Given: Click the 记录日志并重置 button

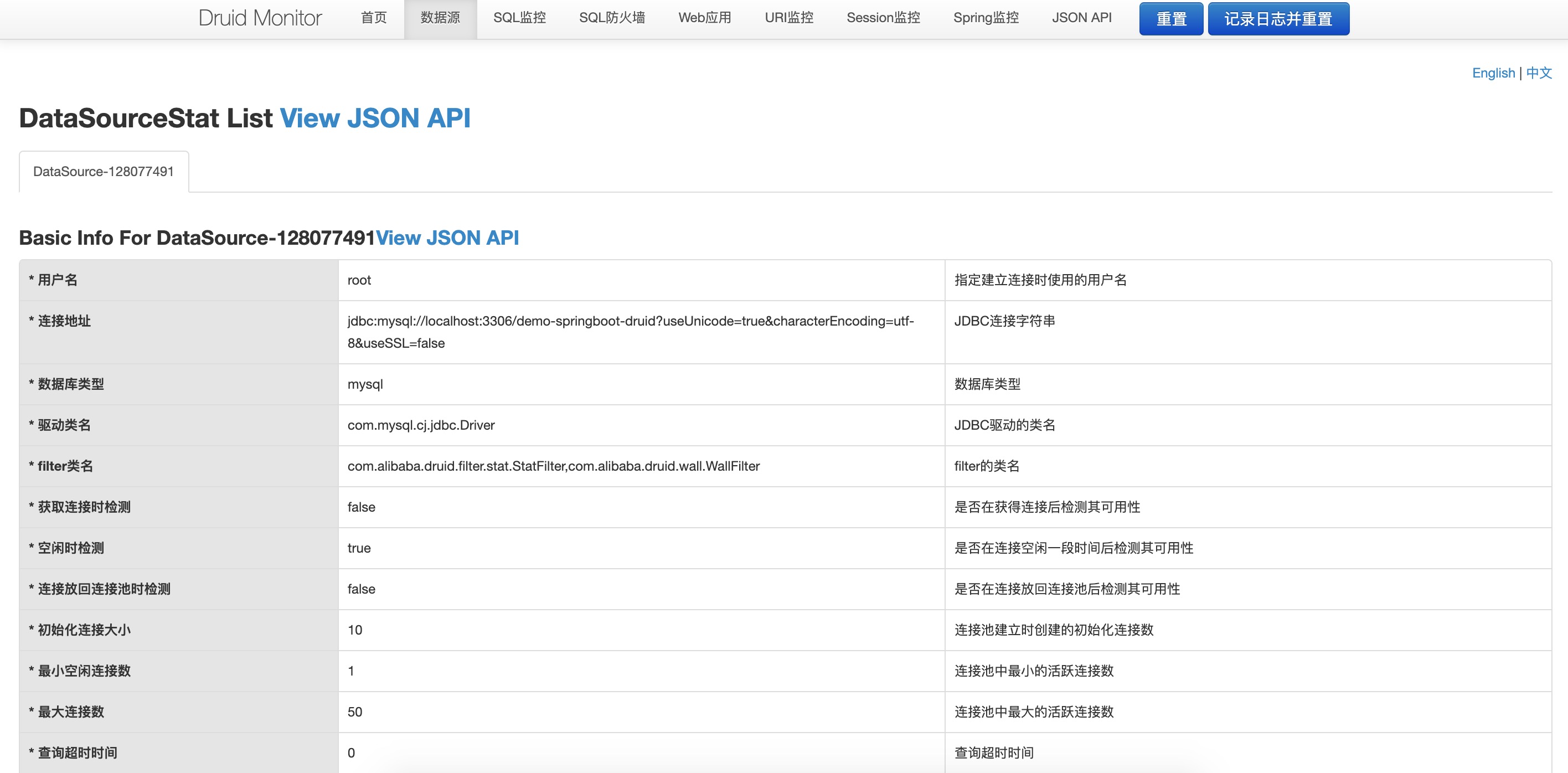Looking at the screenshot, I should (x=1278, y=19).
